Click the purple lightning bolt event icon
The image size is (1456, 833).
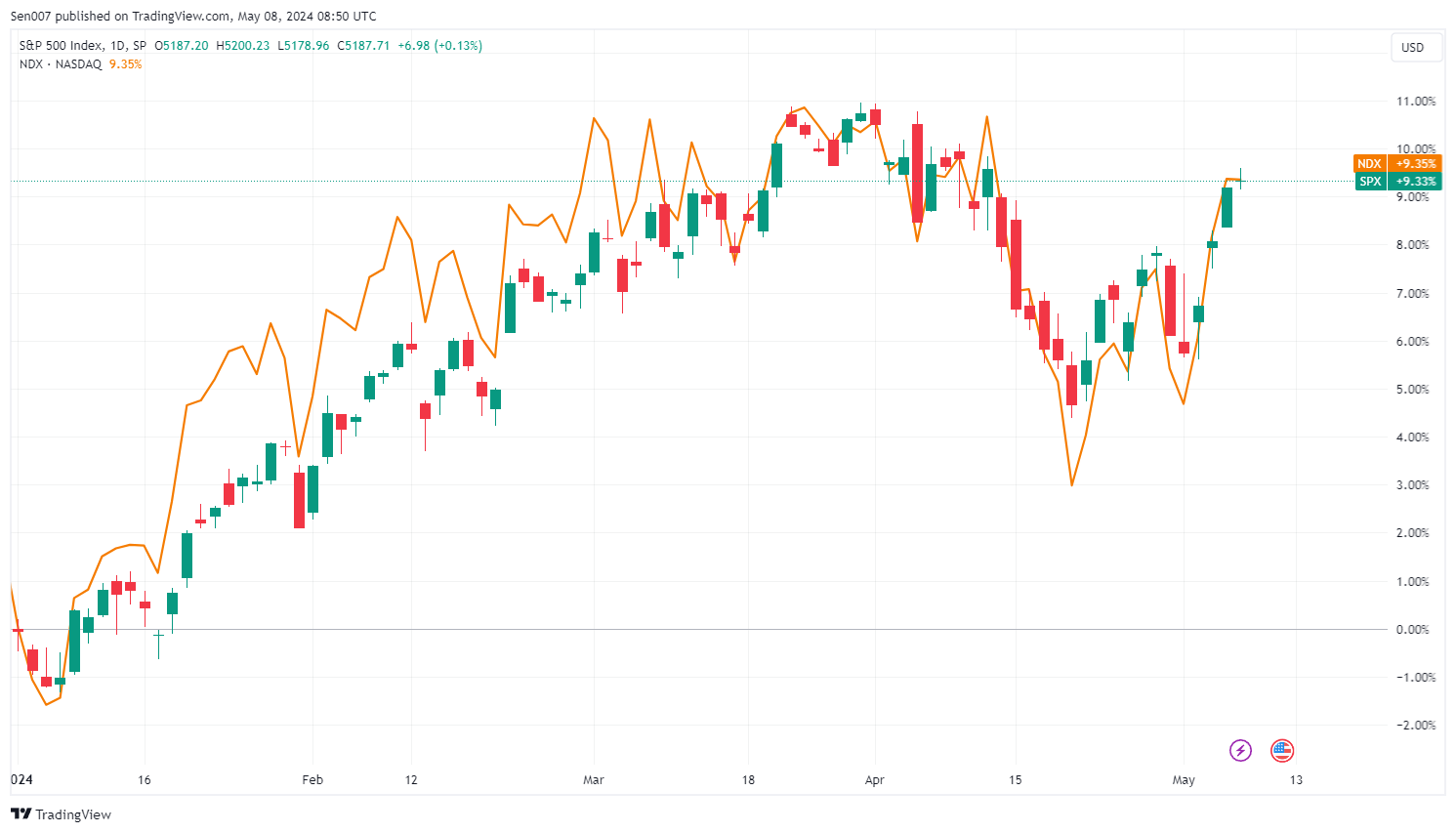point(1239,750)
